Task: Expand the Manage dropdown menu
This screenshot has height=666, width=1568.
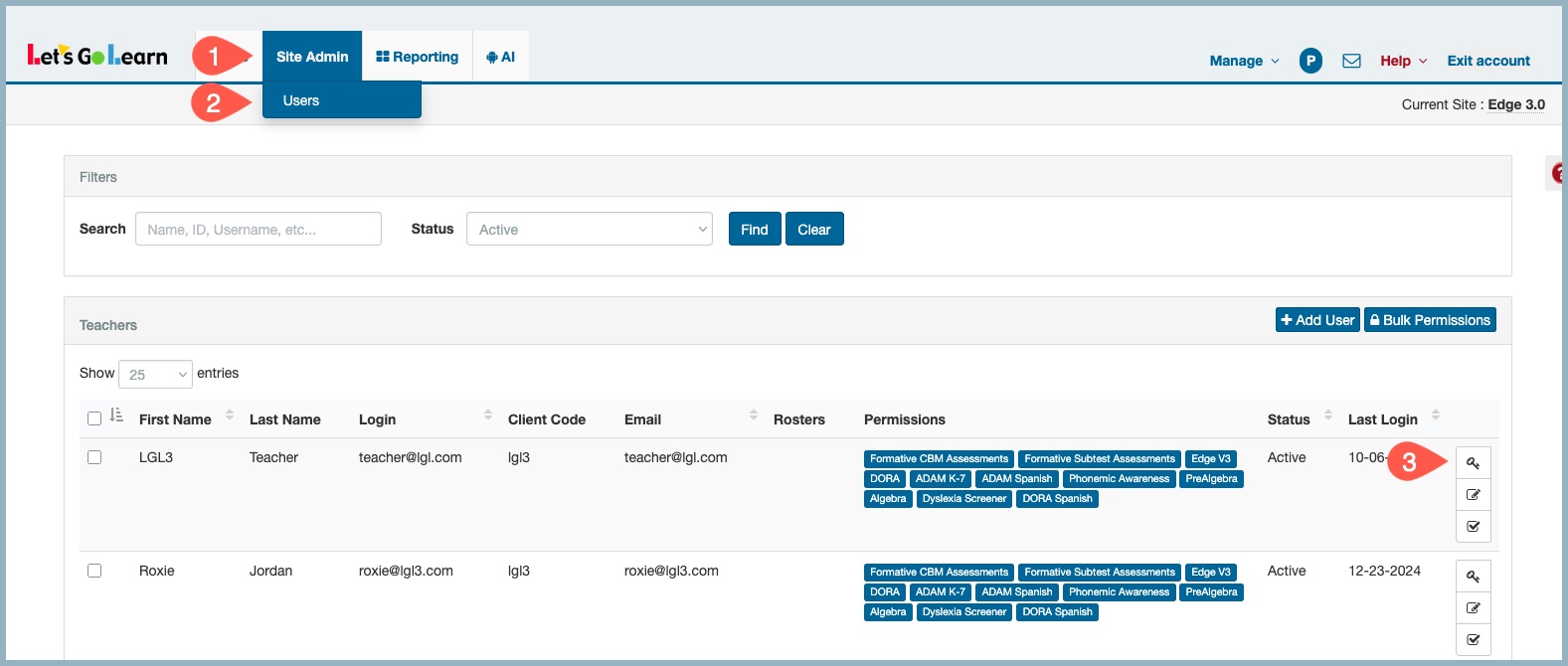Action: pyautogui.click(x=1243, y=61)
